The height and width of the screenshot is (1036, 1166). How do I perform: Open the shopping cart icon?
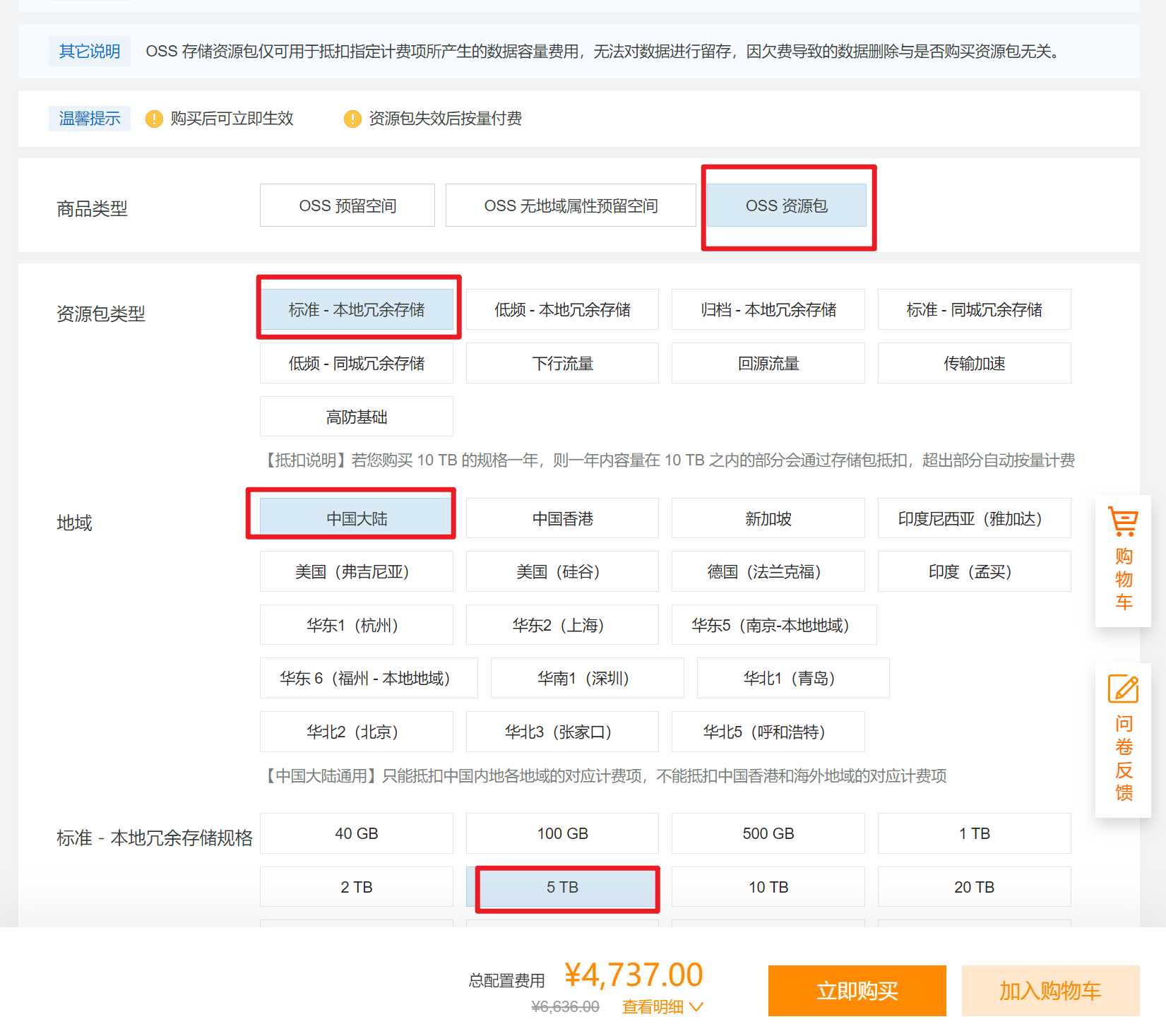(x=1123, y=521)
